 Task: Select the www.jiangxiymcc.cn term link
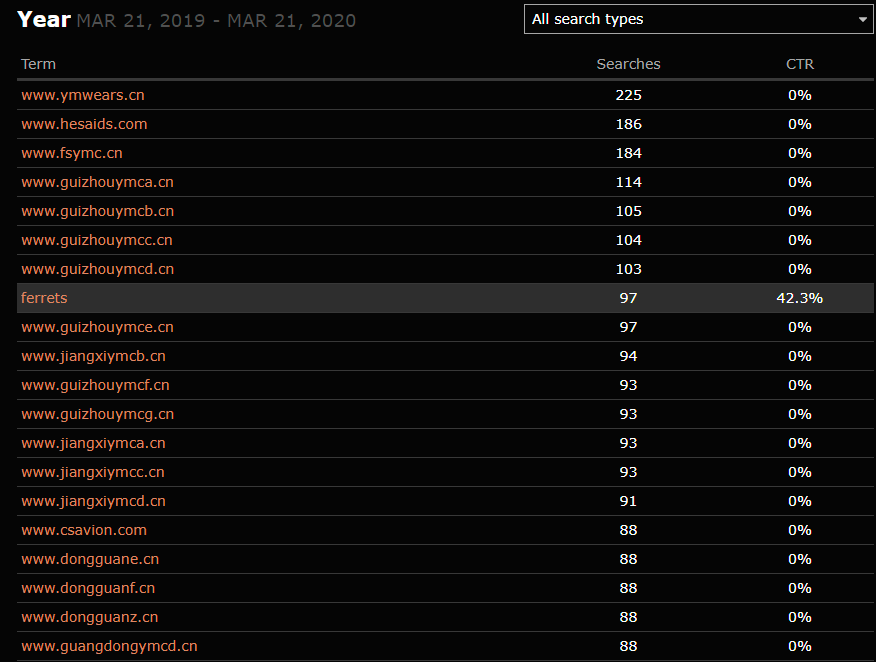(93, 472)
